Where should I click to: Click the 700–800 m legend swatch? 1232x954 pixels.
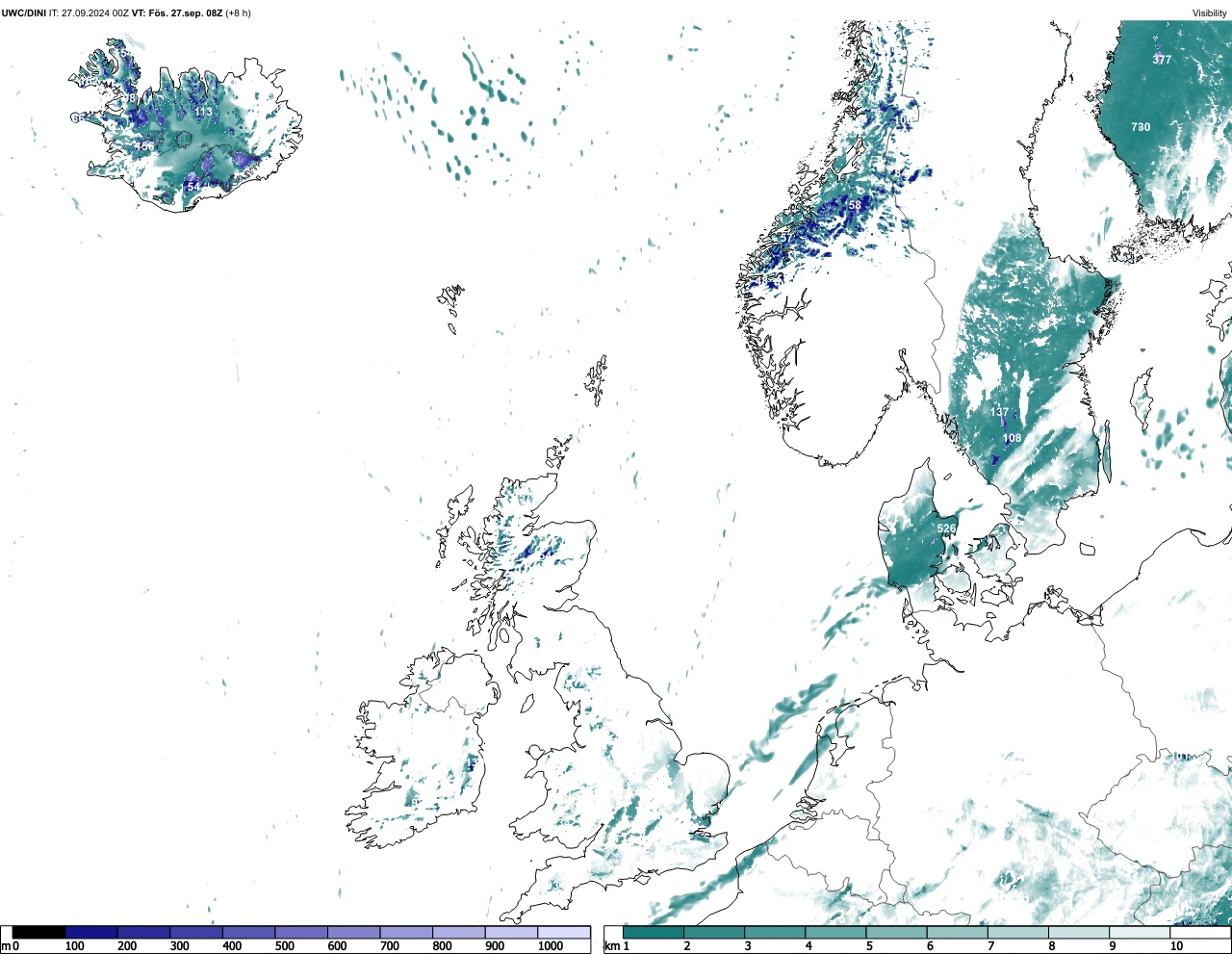tap(406, 932)
